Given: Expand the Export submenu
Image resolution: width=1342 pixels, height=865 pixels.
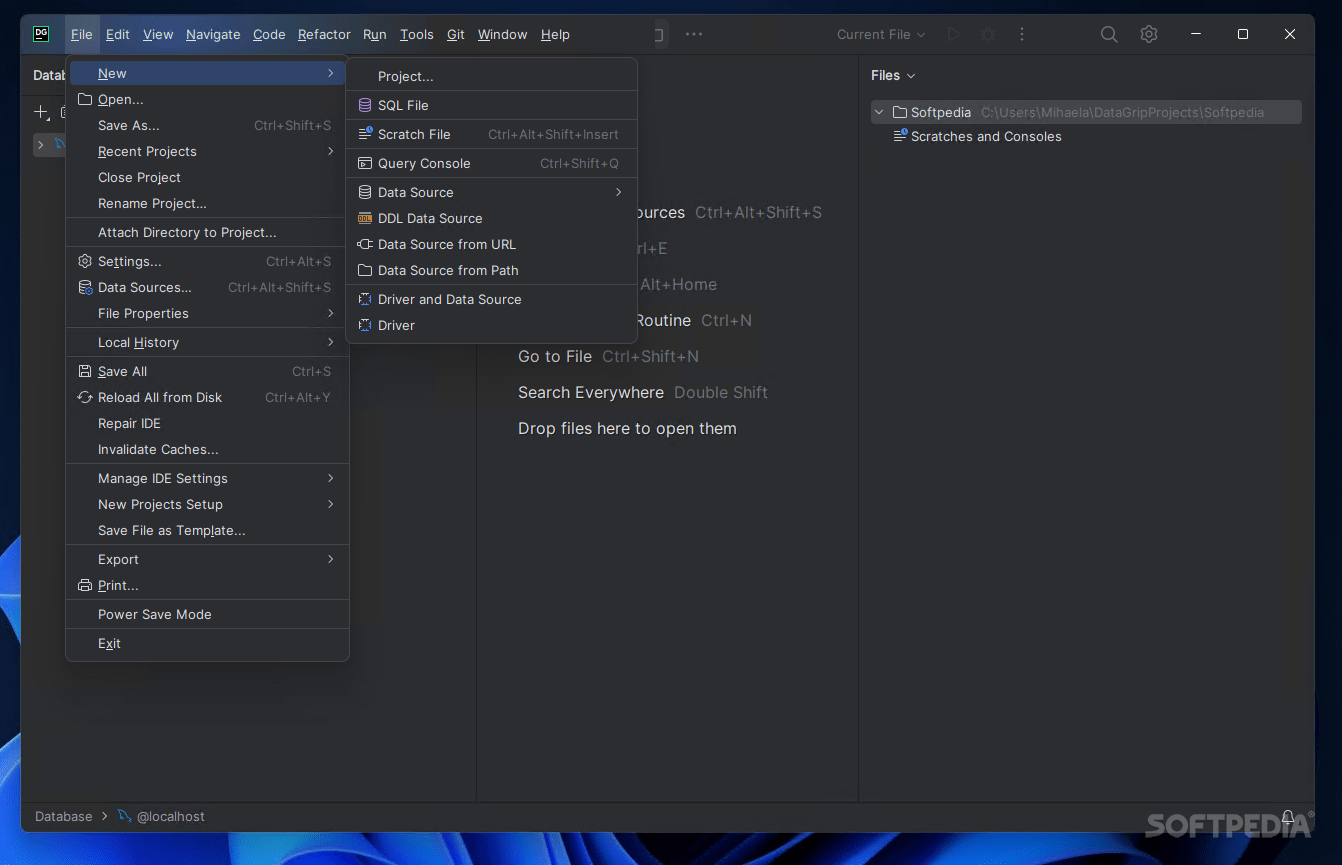Looking at the screenshot, I should [330, 559].
